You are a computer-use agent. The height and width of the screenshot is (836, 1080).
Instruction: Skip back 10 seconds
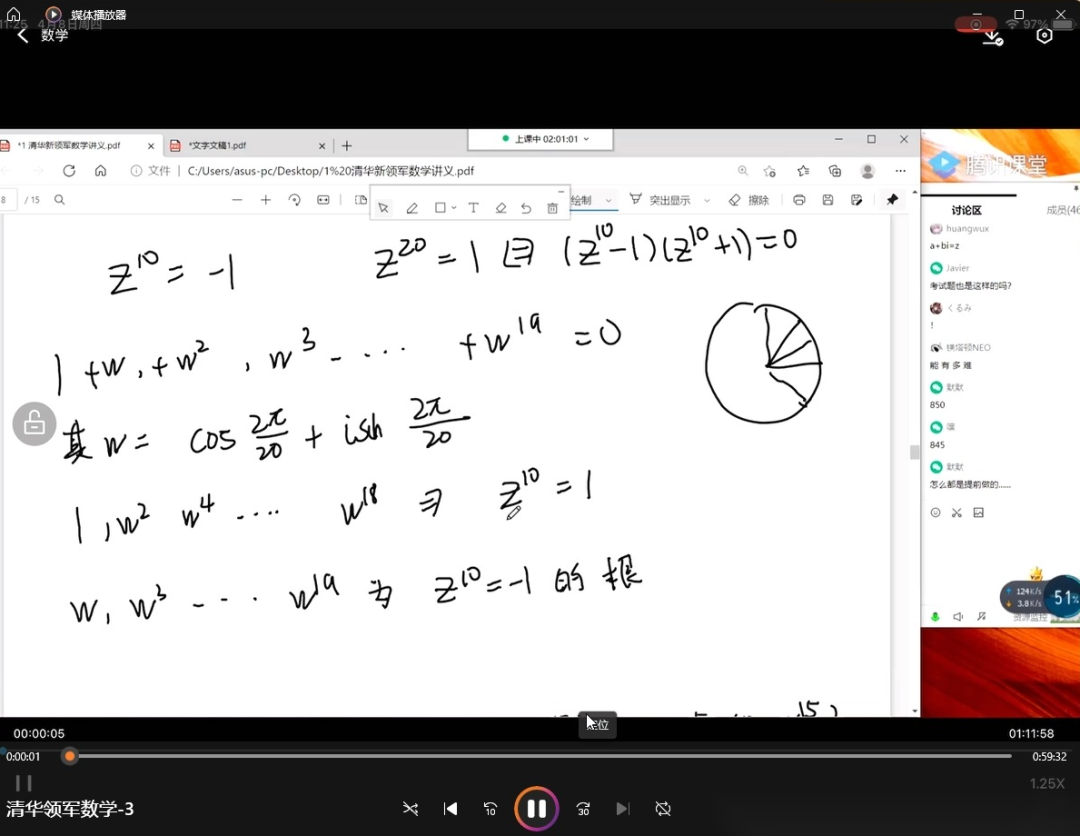490,808
